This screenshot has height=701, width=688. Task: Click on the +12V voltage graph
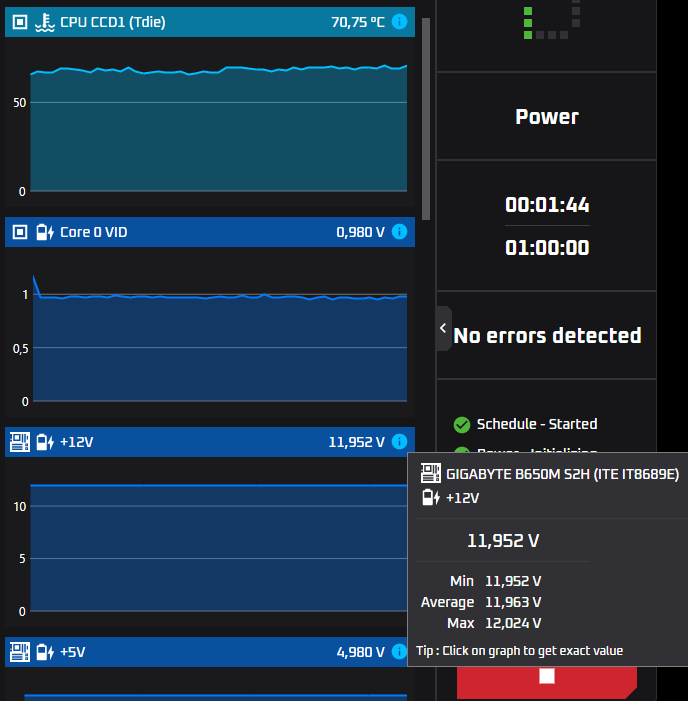(219, 548)
